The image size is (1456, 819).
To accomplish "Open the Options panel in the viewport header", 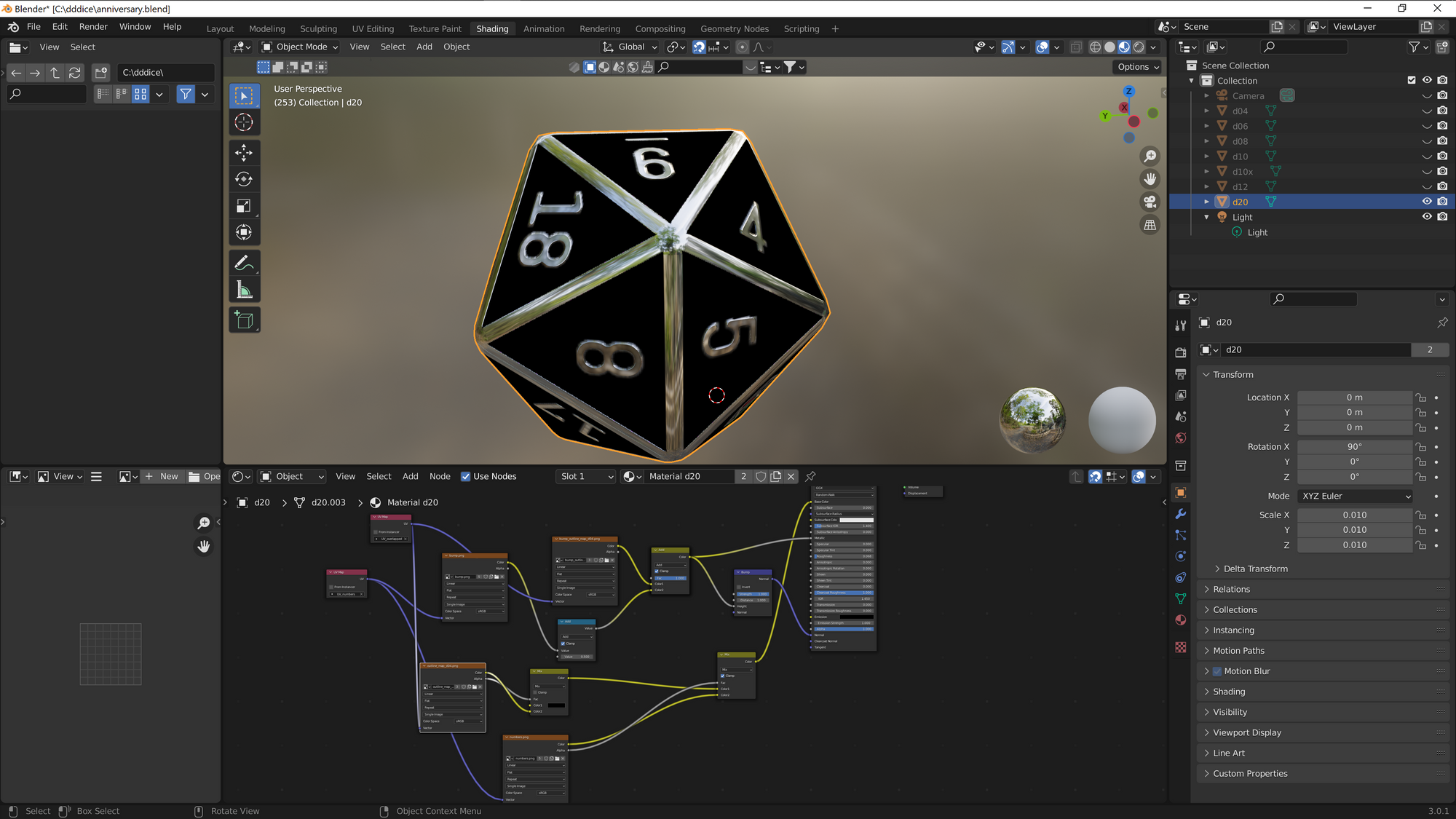I will (1137, 66).
